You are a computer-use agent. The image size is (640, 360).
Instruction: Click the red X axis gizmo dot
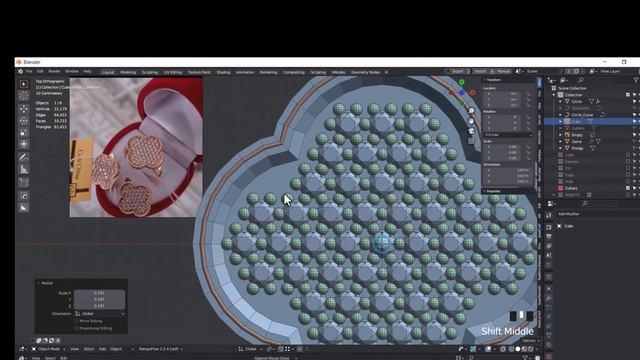(473, 93)
